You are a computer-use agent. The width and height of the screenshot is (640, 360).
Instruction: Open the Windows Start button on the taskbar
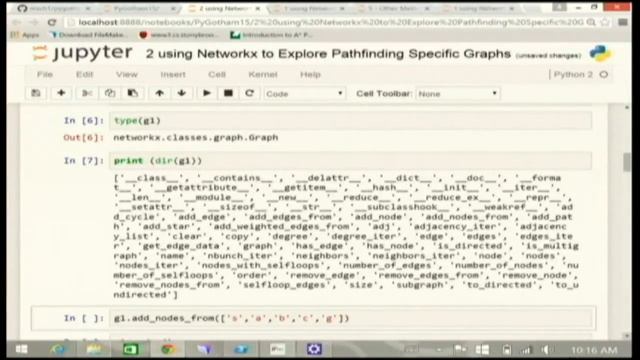click(x=21, y=349)
